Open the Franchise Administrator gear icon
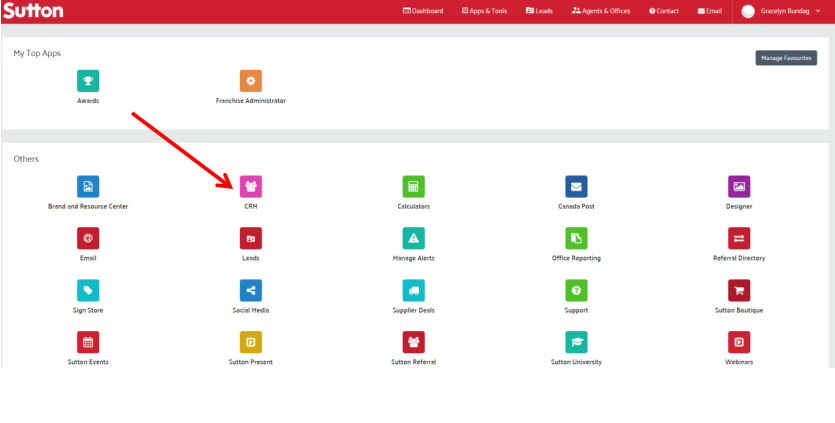The image size is (835, 423). pos(251,81)
